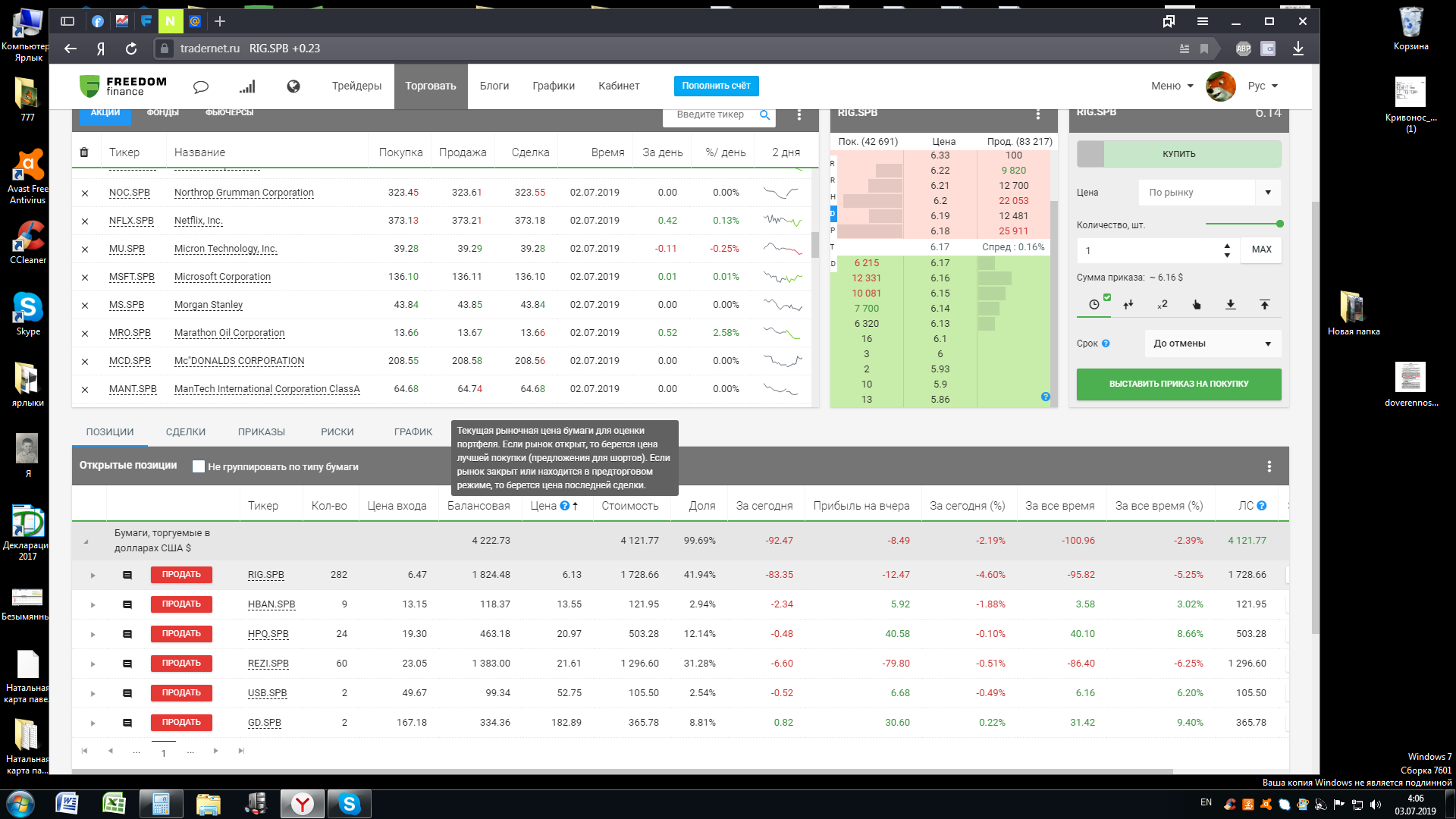The width and height of the screenshot is (1456, 819).
Task: Open the order book three-dot menu
Action: point(1038,115)
